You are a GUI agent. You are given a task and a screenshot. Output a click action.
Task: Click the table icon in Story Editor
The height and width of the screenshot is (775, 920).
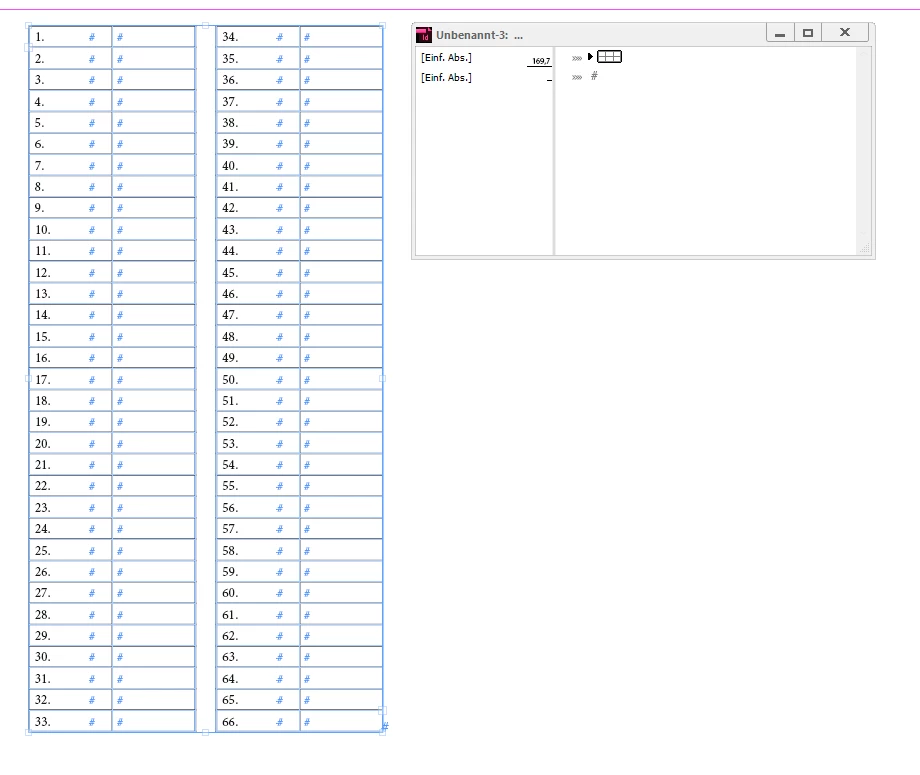click(x=609, y=57)
